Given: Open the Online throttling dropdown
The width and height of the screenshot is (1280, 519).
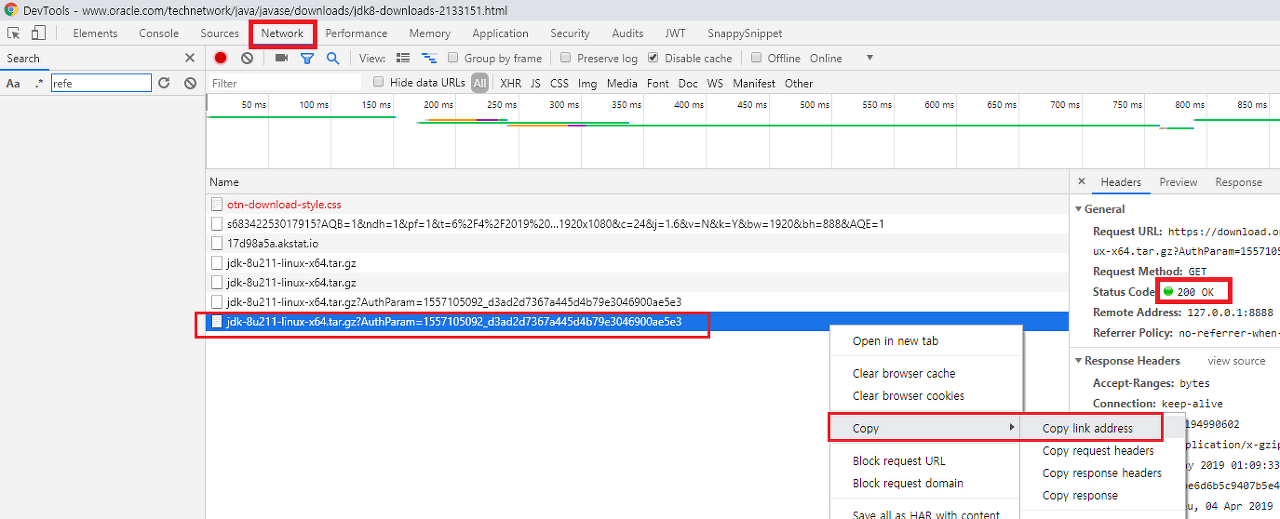Looking at the screenshot, I should point(841,58).
